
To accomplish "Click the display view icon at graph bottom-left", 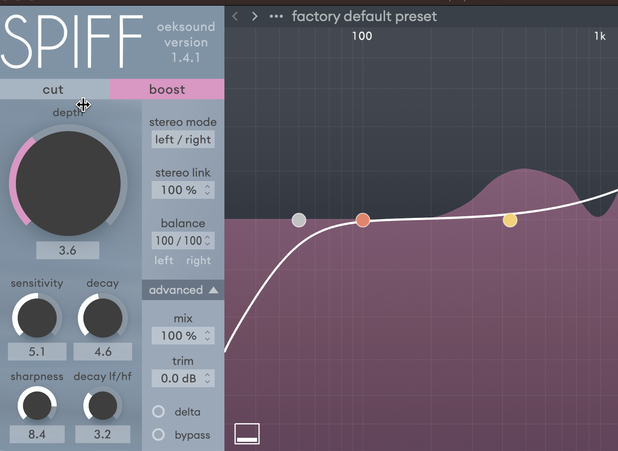I will [x=247, y=433].
